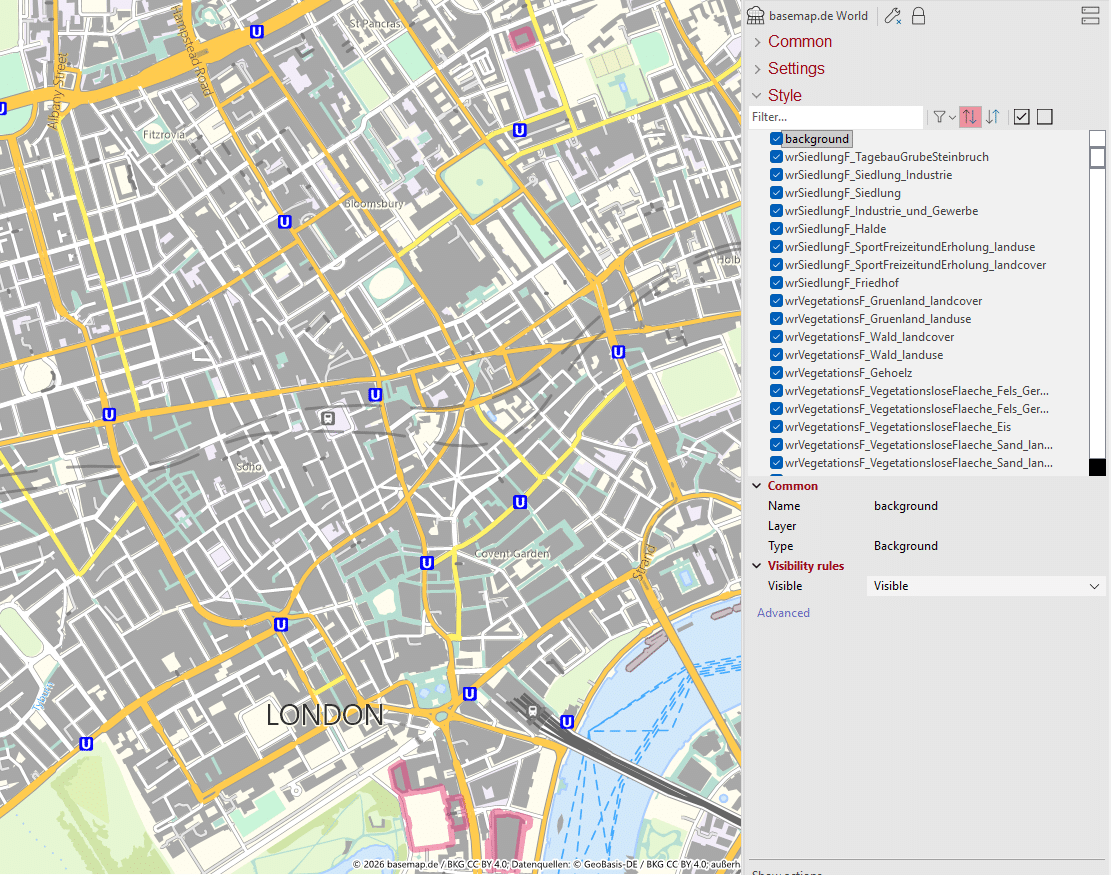Click the railway station icon north of Soho
The width and height of the screenshot is (1111, 875).
[x=327, y=418]
